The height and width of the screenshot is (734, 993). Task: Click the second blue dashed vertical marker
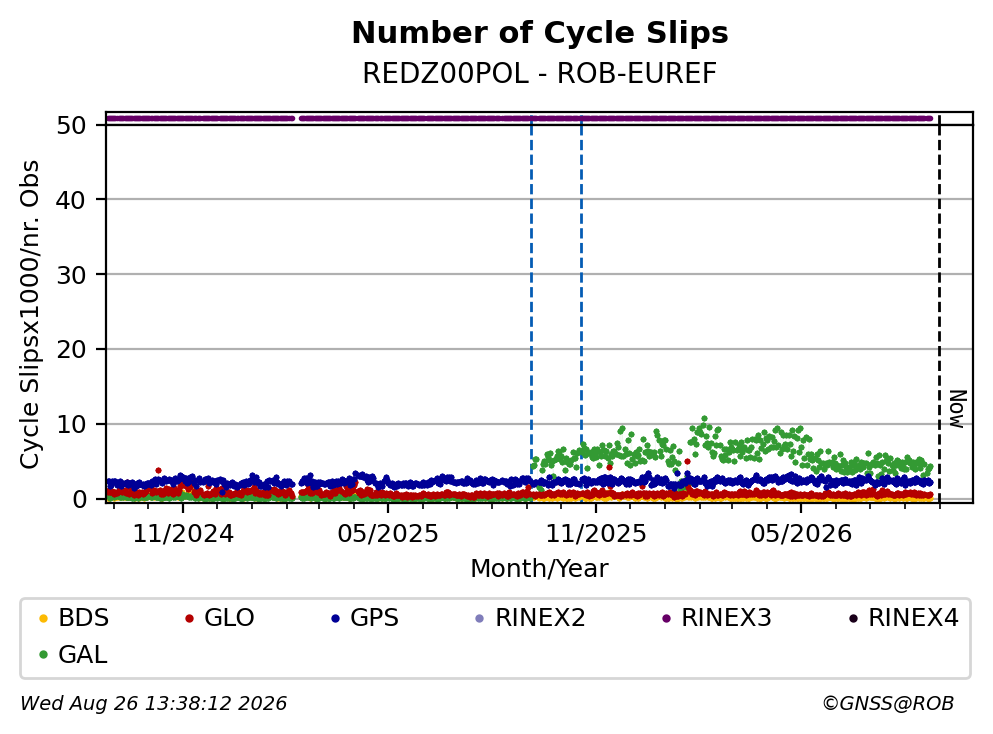(581, 310)
